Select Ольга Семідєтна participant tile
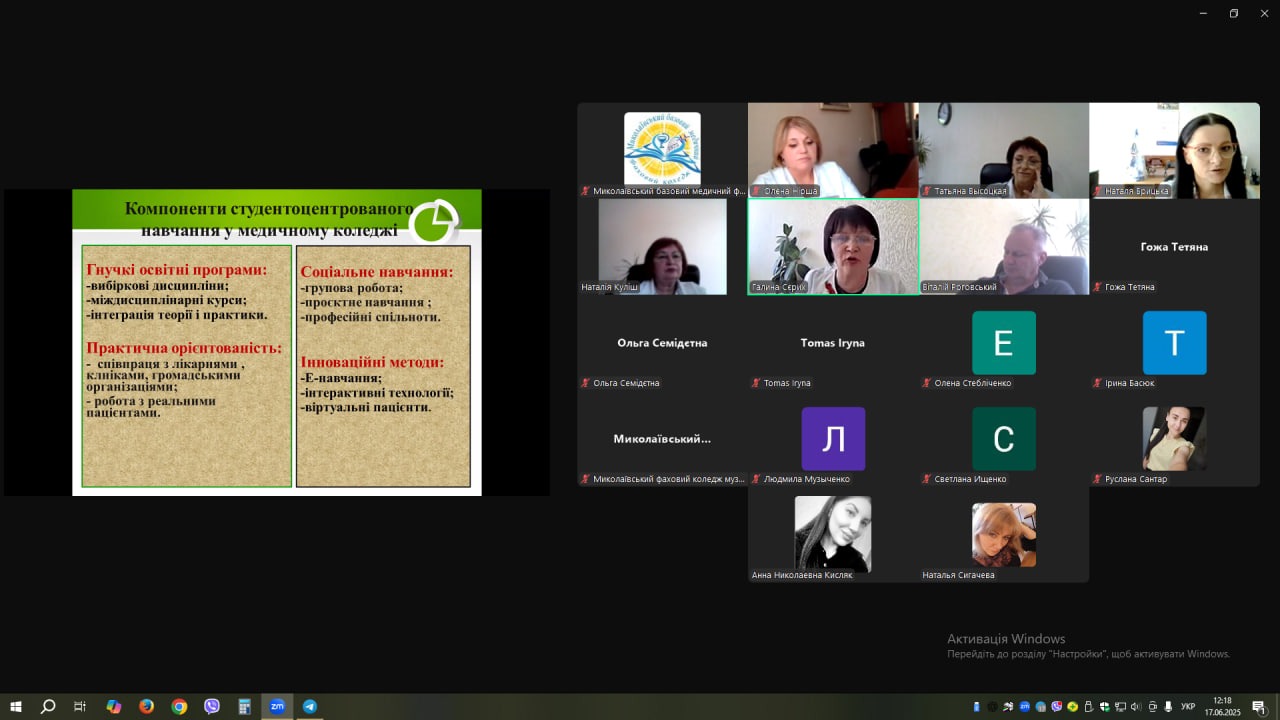The width and height of the screenshot is (1280, 720). (x=662, y=342)
